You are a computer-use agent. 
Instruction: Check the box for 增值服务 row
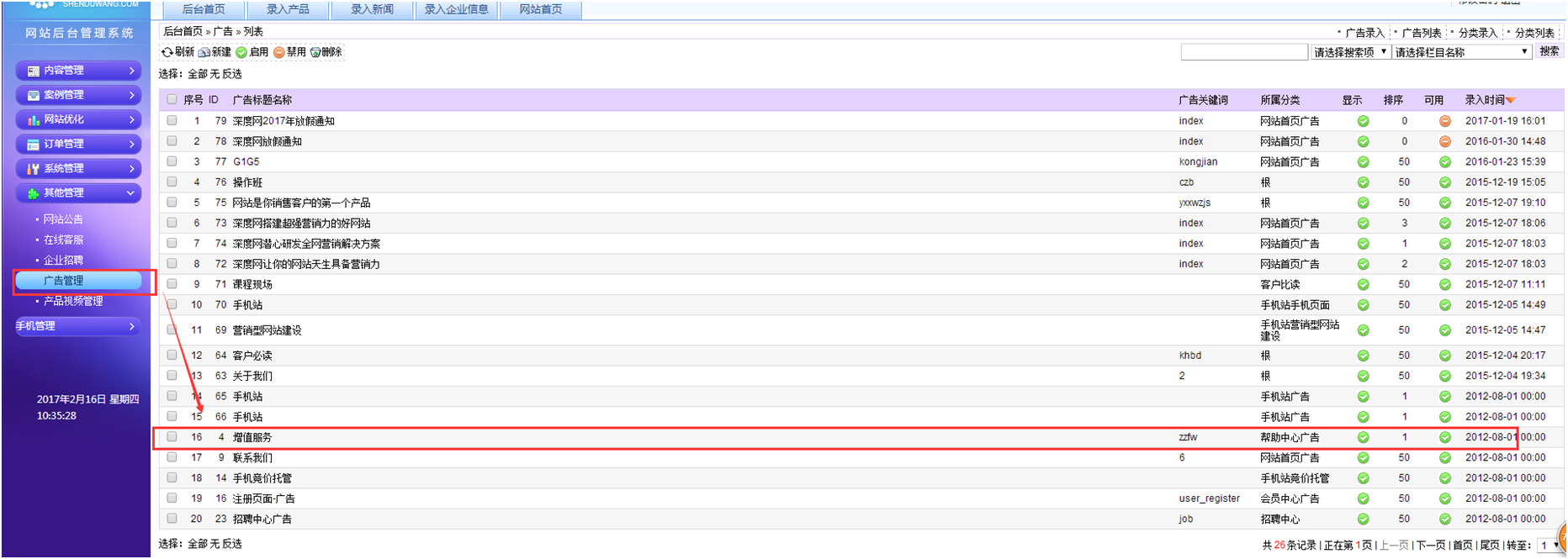172,437
